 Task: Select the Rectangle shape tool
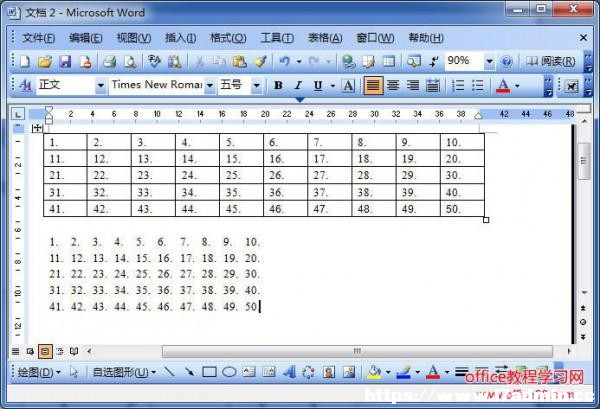(x=209, y=372)
